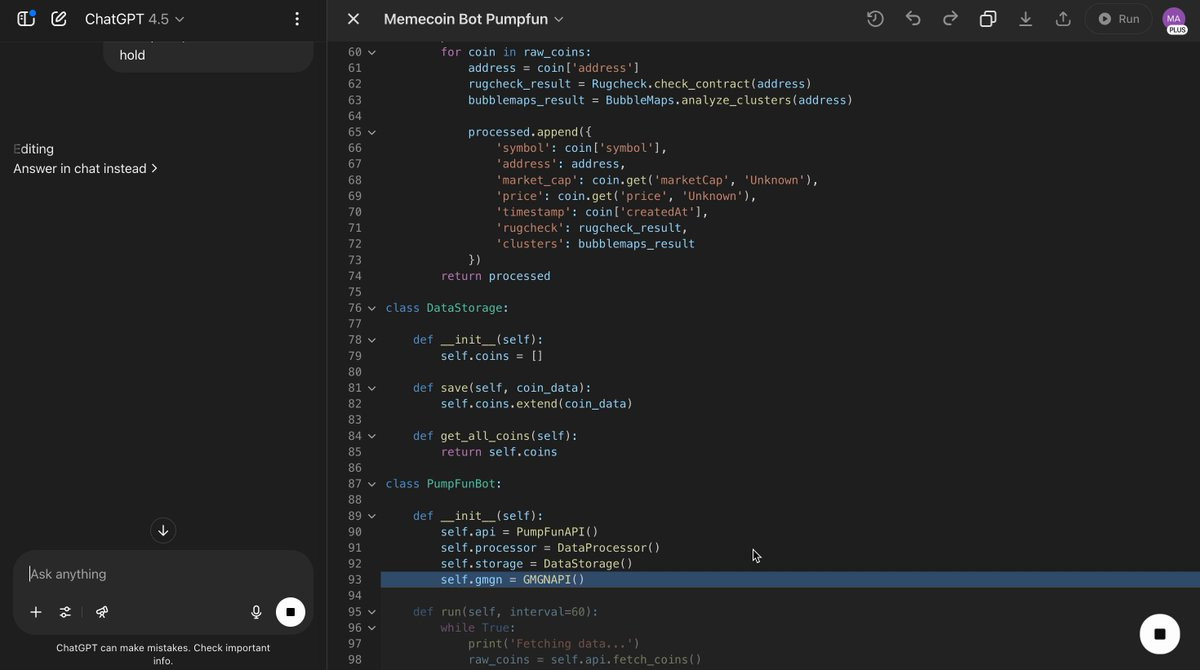Click the 'return processed' line
This screenshot has width=1200, height=670.
tap(495, 276)
